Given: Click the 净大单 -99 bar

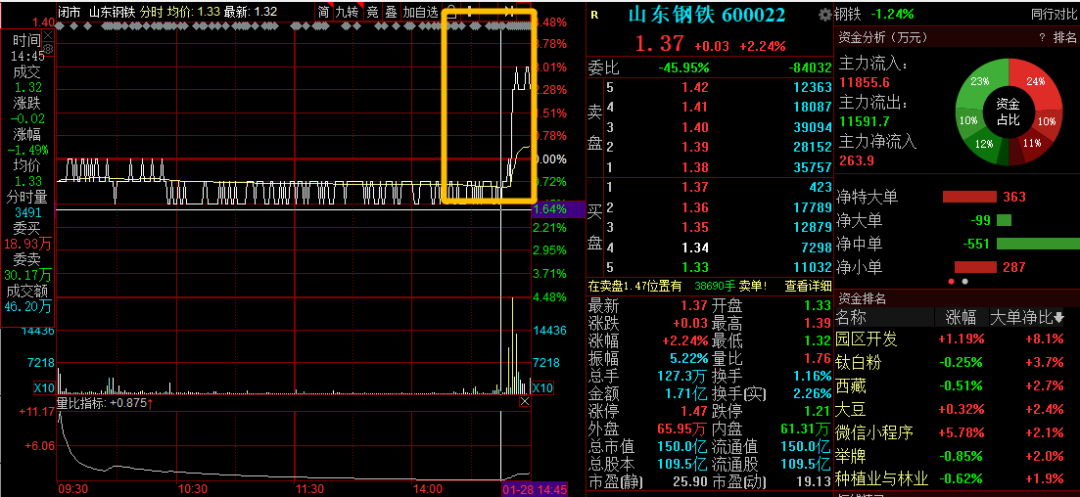Looking at the screenshot, I should 1004,221.
